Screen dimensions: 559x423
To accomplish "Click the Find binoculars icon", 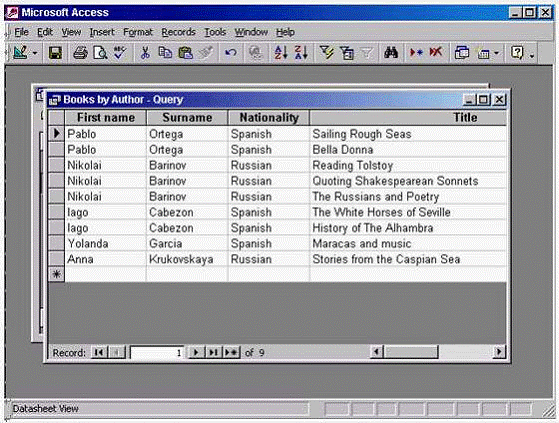I will pos(391,53).
